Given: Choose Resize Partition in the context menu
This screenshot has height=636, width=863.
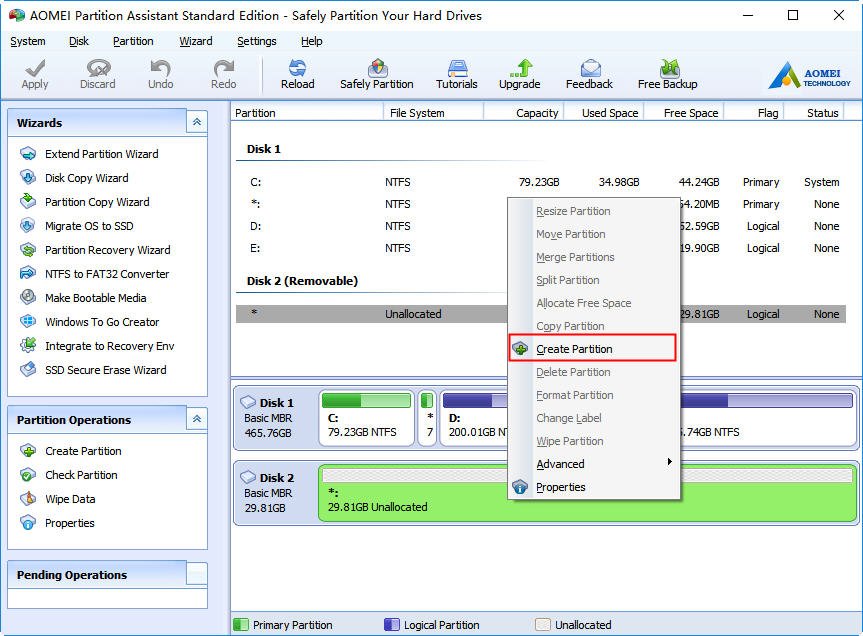Looking at the screenshot, I should [x=592, y=211].
